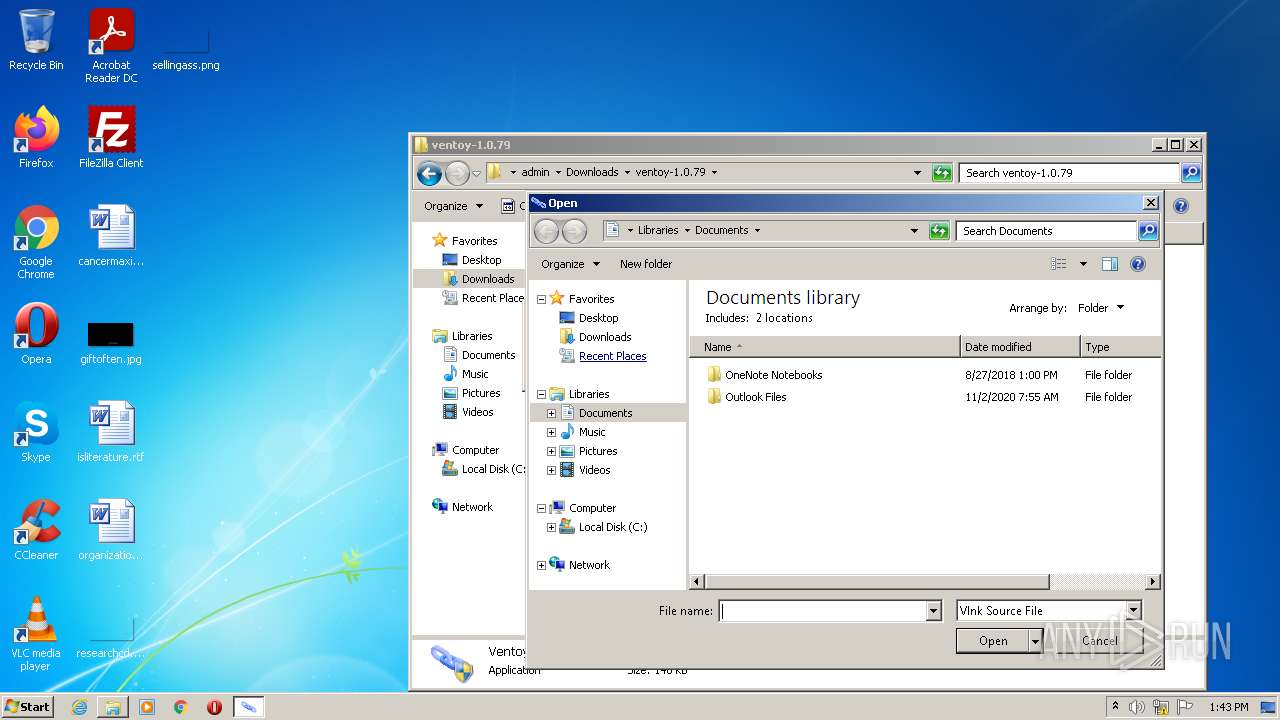The width and height of the screenshot is (1280, 720).
Task: Select the OneNote Notebooks folder
Action: pos(764,375)
